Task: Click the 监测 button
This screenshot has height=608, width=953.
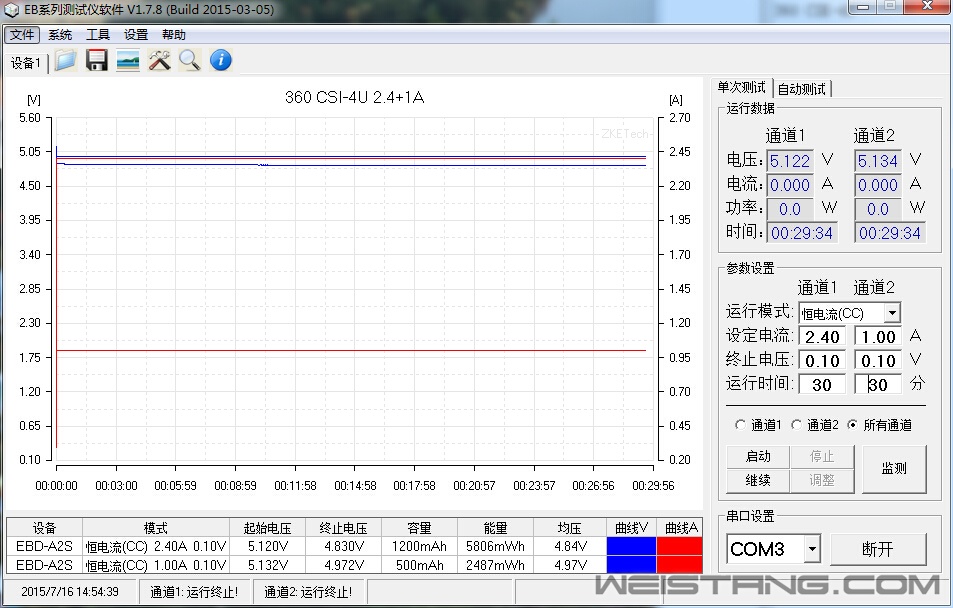Action: pos(894,469)
